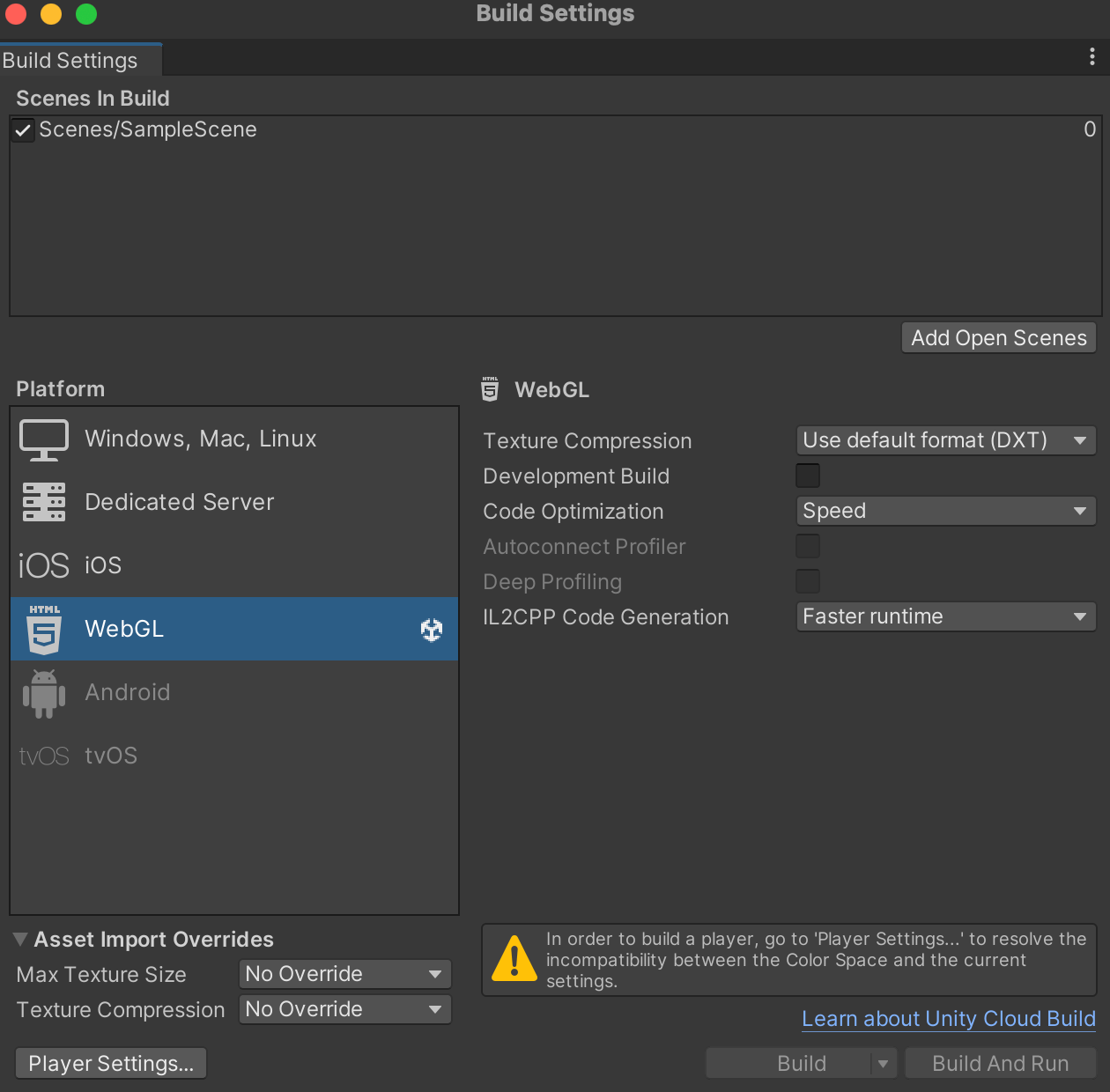The image size is (1110, 1092).
Task: Uncheck the Scenes/SampleScene checkbox
Action: 23,130
